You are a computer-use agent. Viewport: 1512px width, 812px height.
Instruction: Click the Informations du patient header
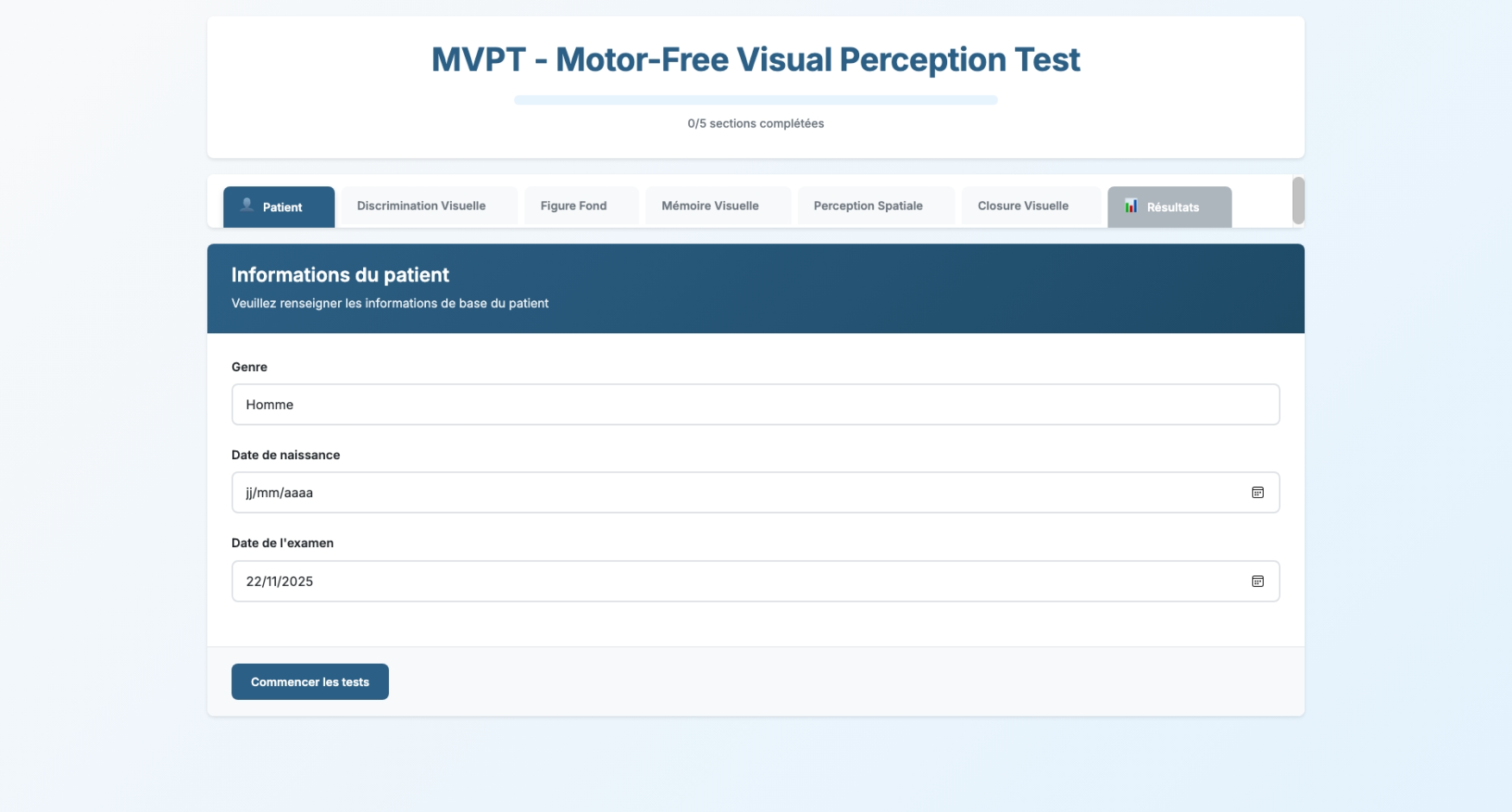340,275
